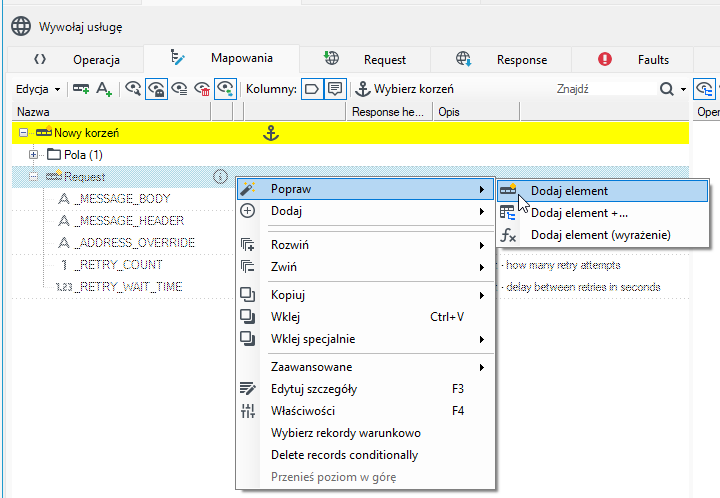Select the Pola (1) folder item
720x498 pixels.
click(75, 155)
